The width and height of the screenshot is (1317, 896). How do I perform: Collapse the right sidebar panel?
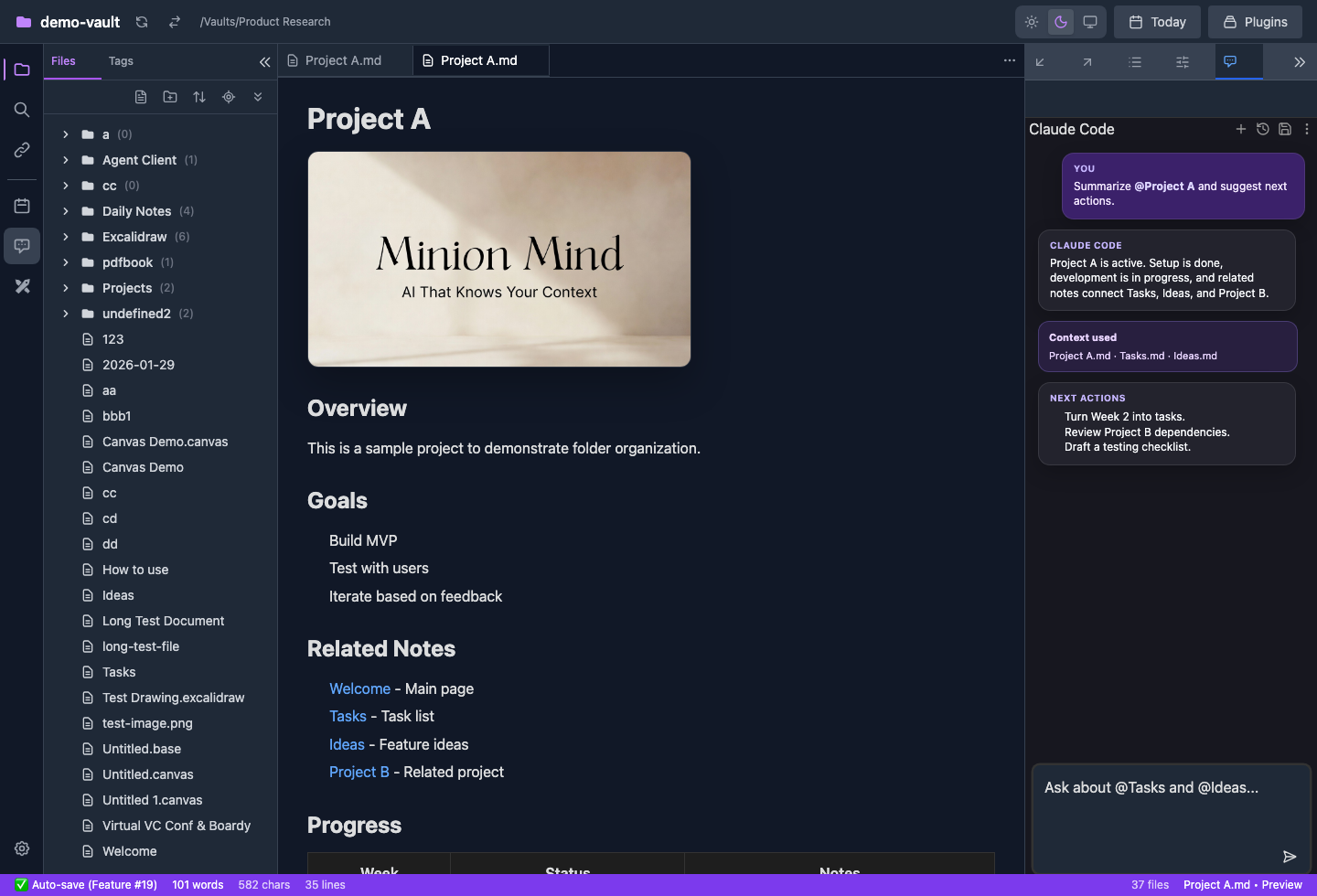[x=1300, y=62]
